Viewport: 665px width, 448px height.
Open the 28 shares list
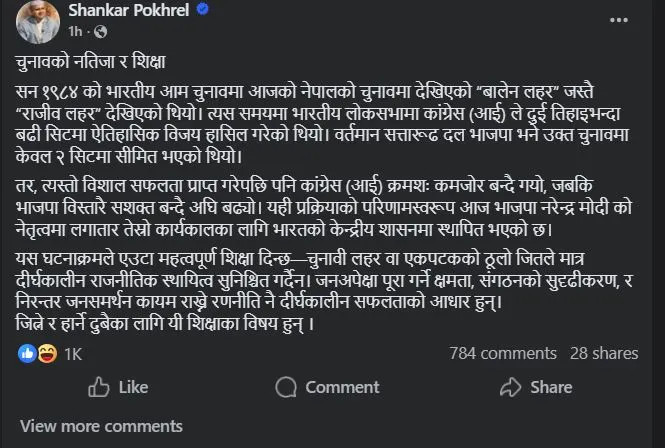tap(604, 353)
